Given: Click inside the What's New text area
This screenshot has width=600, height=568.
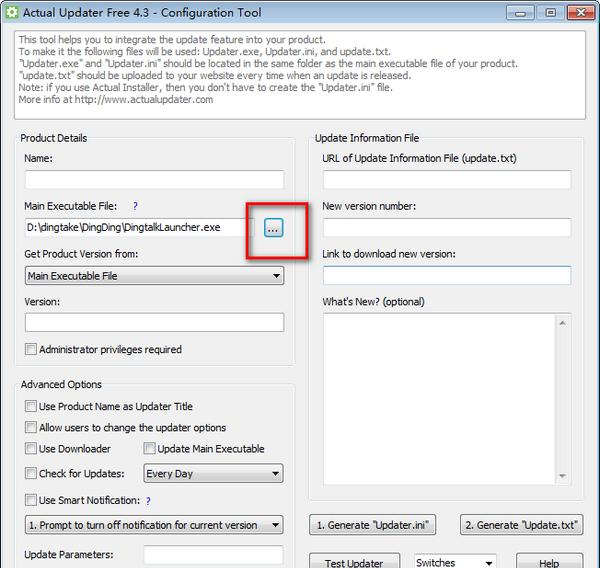Looking at the screenshot, I should (439, 399).
